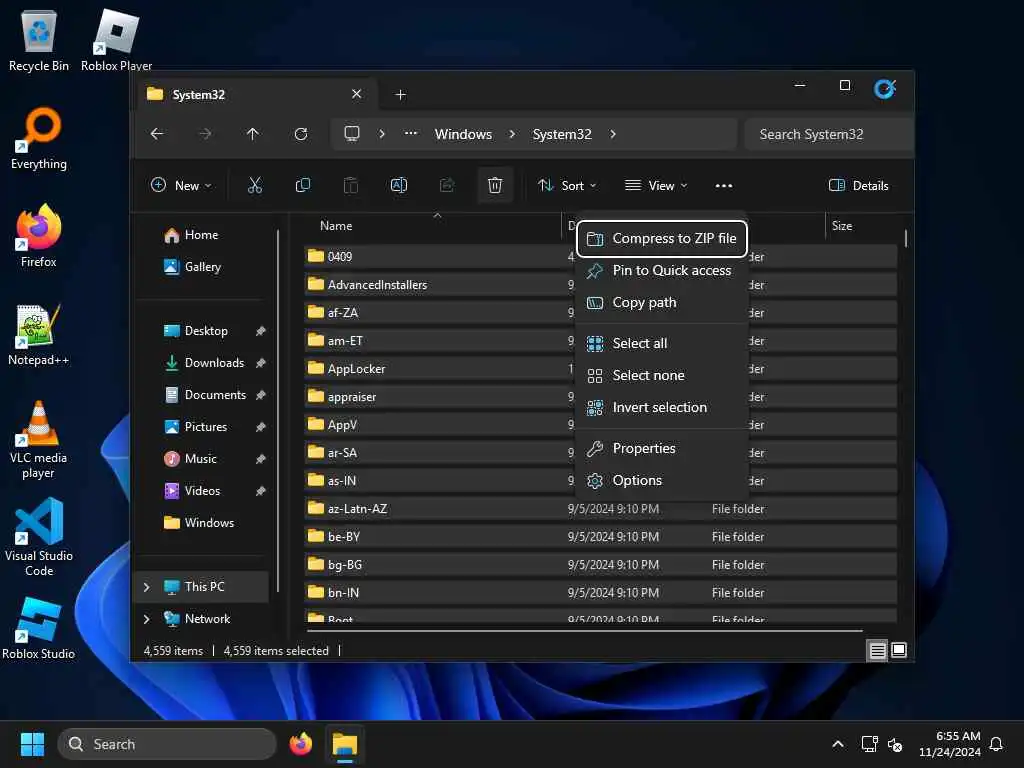1024x768 pixels.
Task: Switch to details list view icon in status bar
Action: 877,650
